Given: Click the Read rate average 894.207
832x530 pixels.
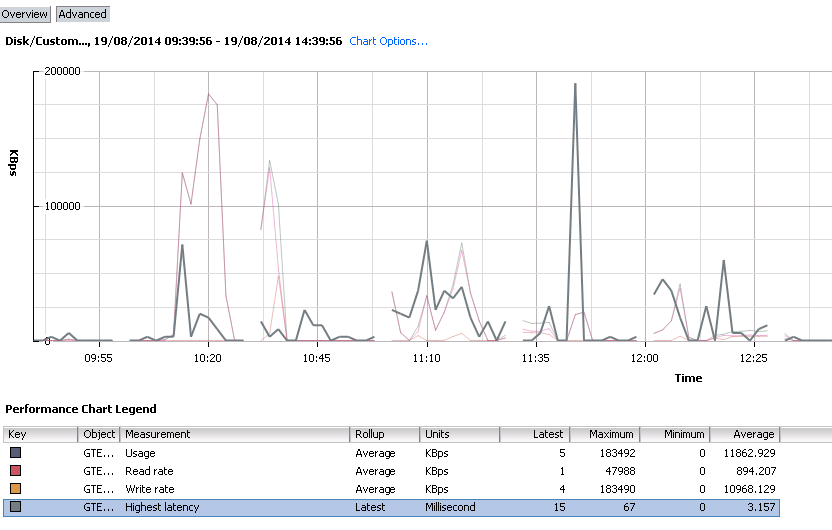Looking at the screenshot, I should coord(756,471).
